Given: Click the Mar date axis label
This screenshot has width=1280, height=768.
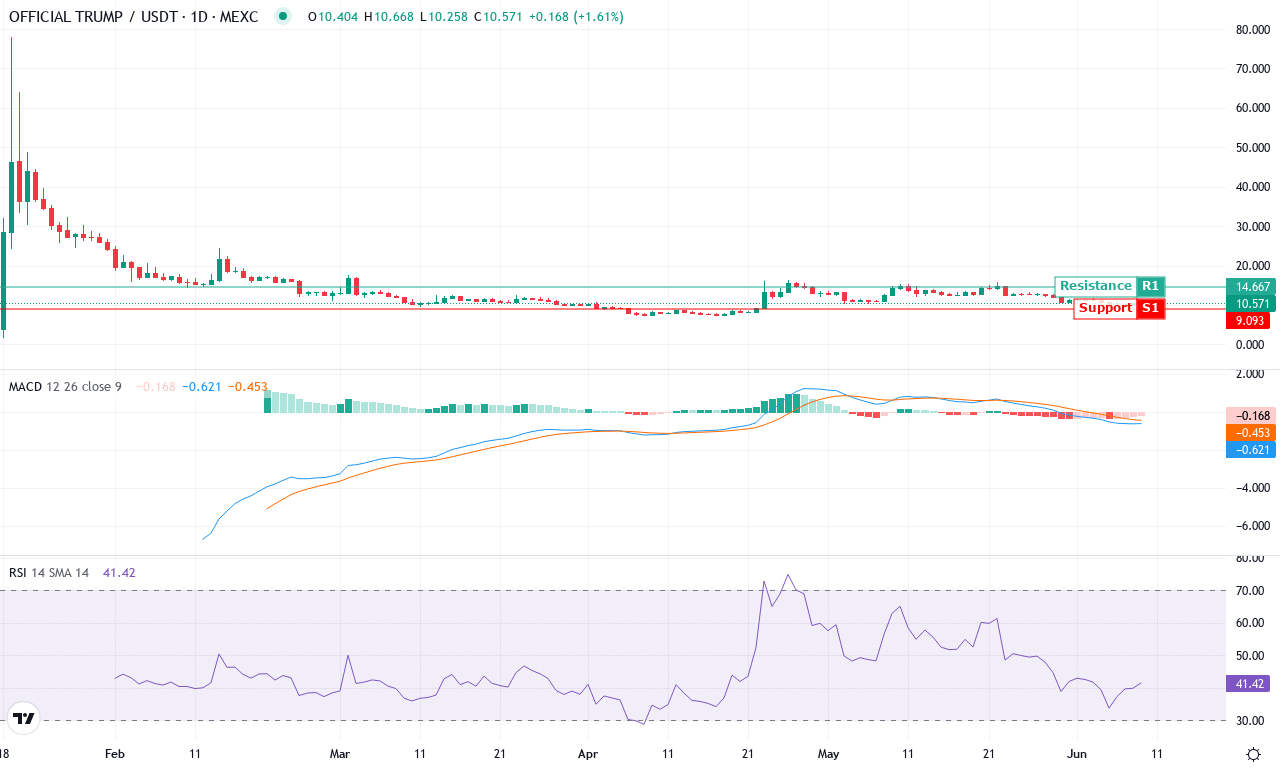Looking at the screenshot, I should point(341,753).
